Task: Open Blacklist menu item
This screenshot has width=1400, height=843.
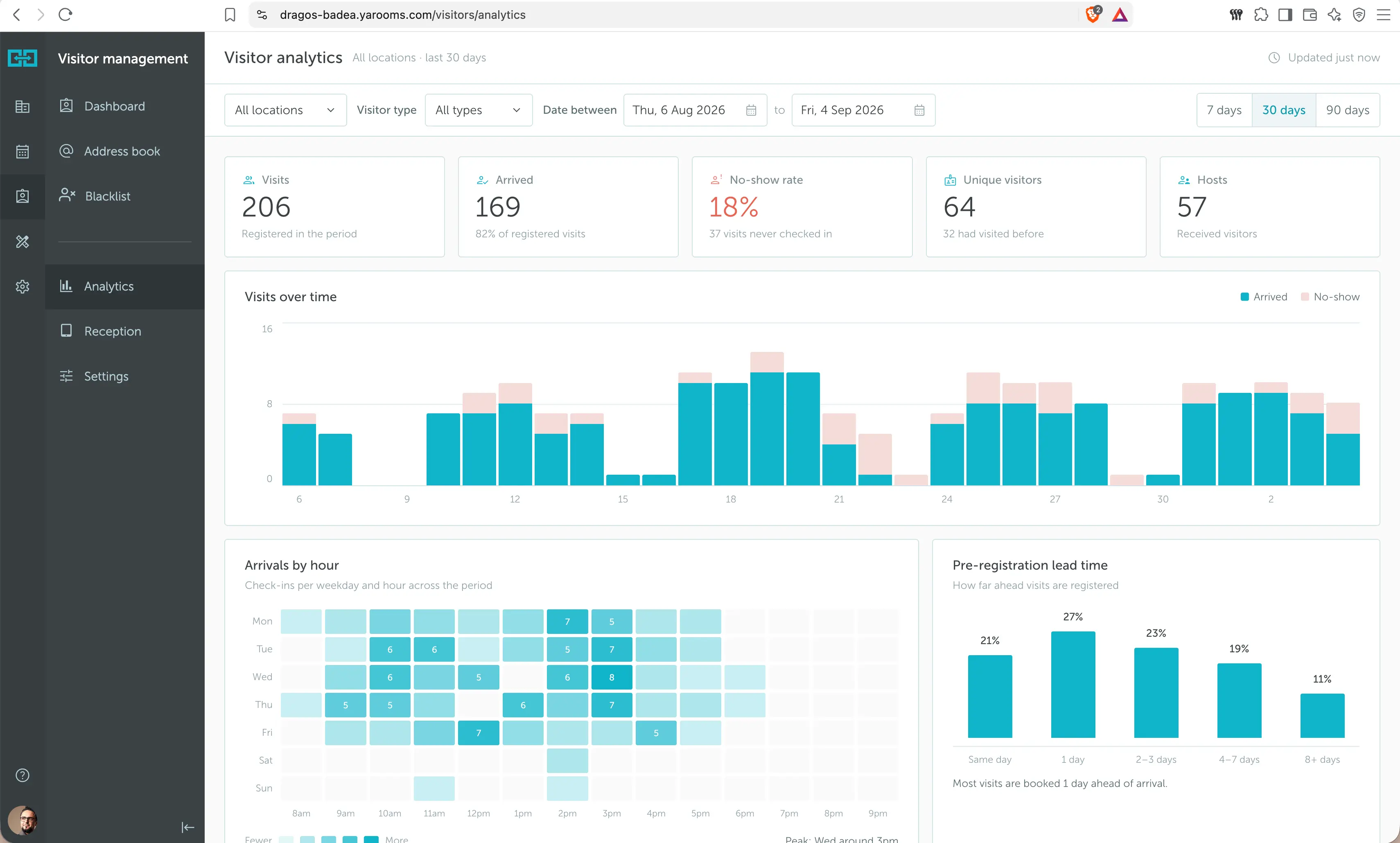Action: 125,196
